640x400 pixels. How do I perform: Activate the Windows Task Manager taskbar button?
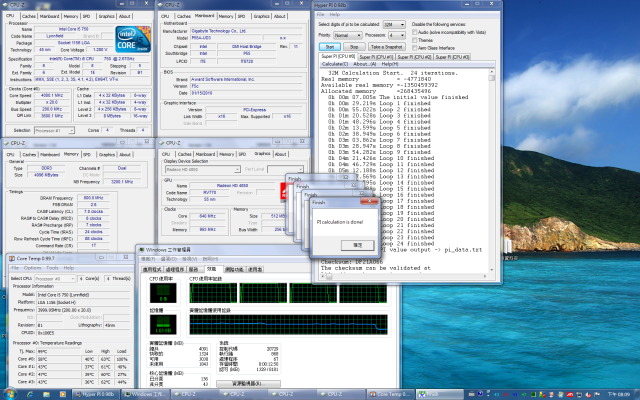click(x=145, y=394)
